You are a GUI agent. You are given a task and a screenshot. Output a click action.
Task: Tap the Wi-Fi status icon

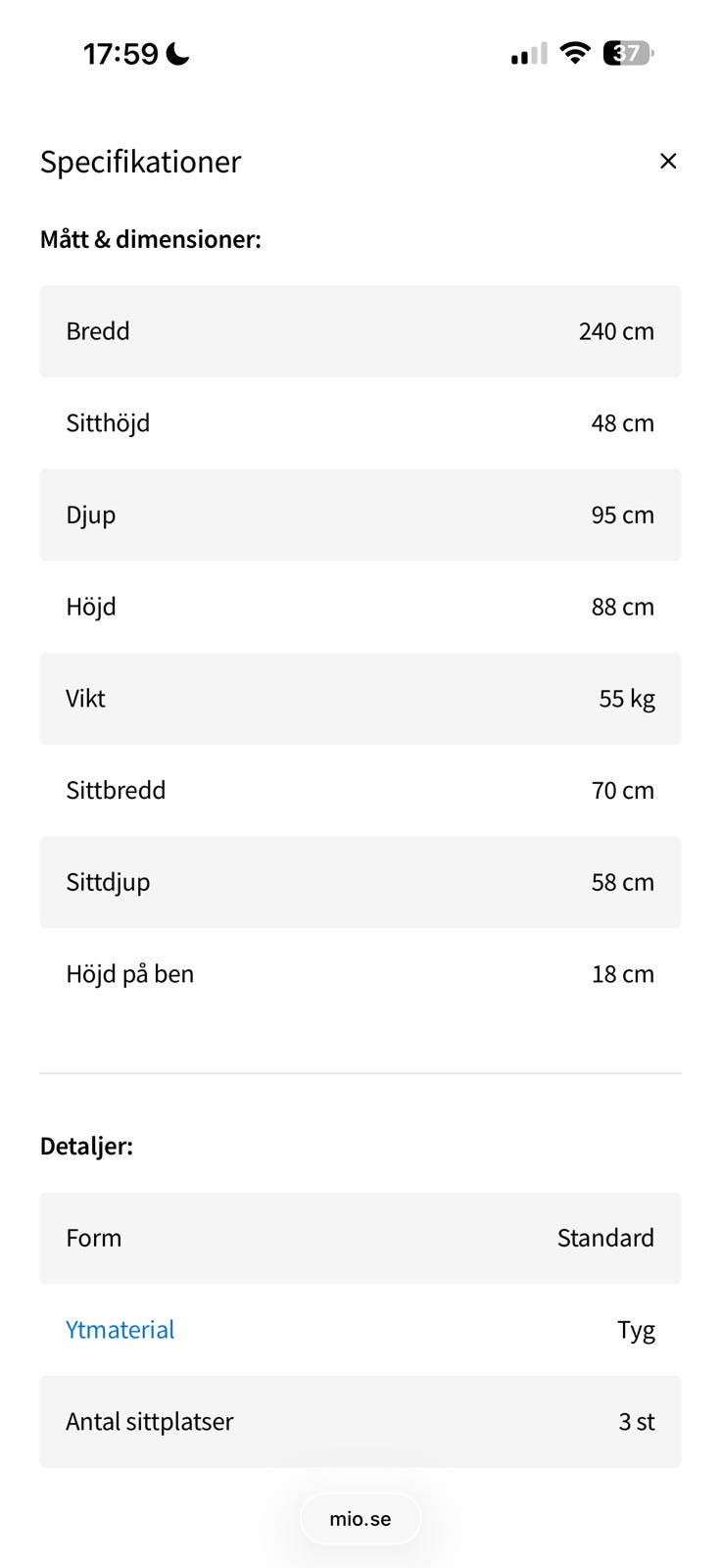tap(575, 53)
